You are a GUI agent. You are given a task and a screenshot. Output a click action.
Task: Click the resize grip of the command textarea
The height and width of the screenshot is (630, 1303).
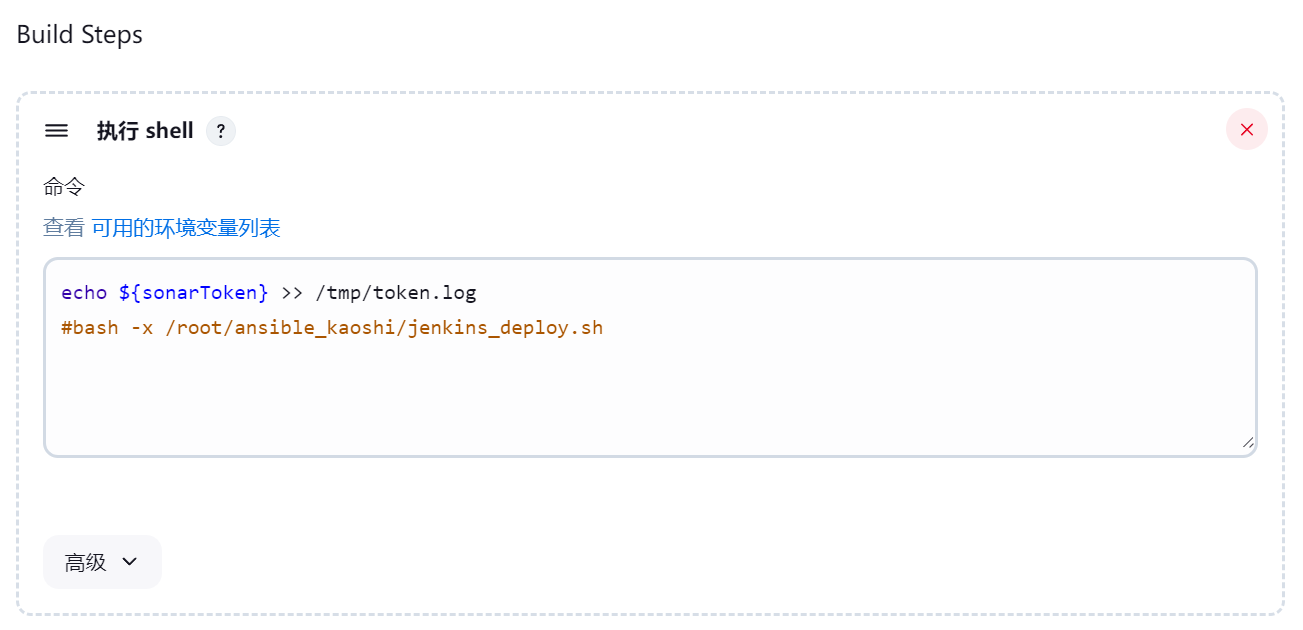tap(1247, 442)
